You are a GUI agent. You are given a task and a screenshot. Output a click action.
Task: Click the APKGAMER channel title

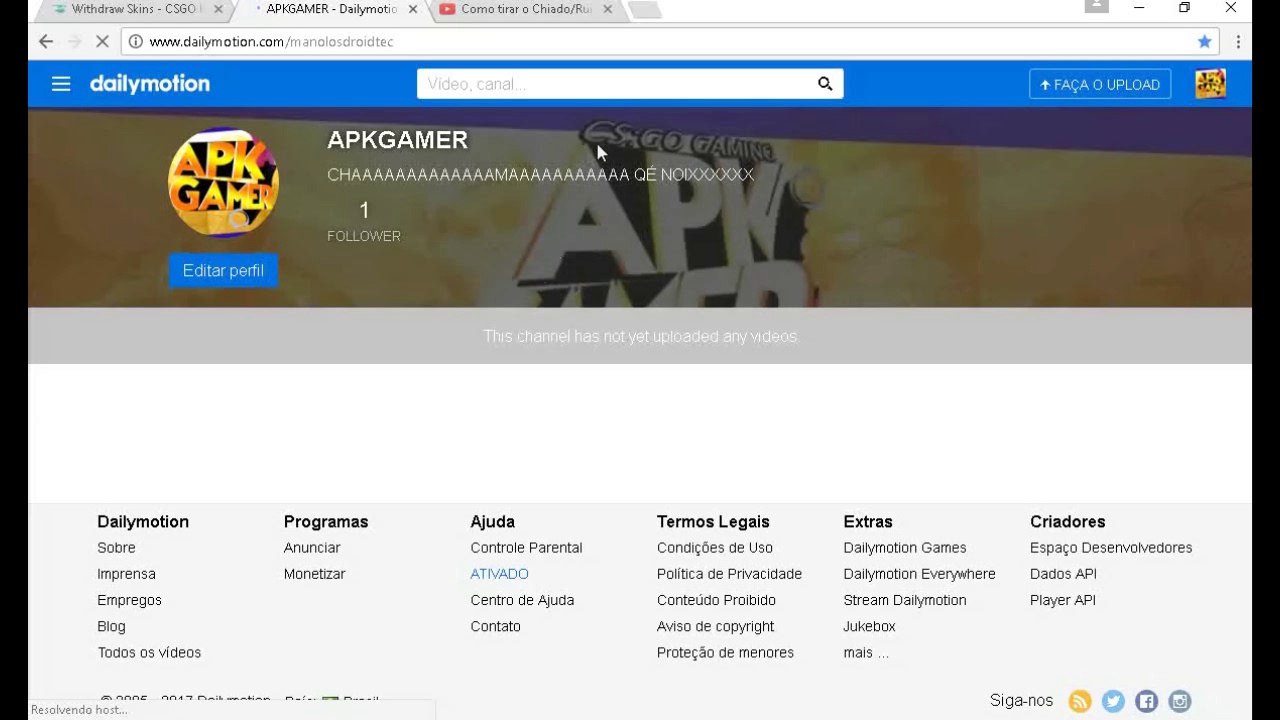(x=397, y=140)
